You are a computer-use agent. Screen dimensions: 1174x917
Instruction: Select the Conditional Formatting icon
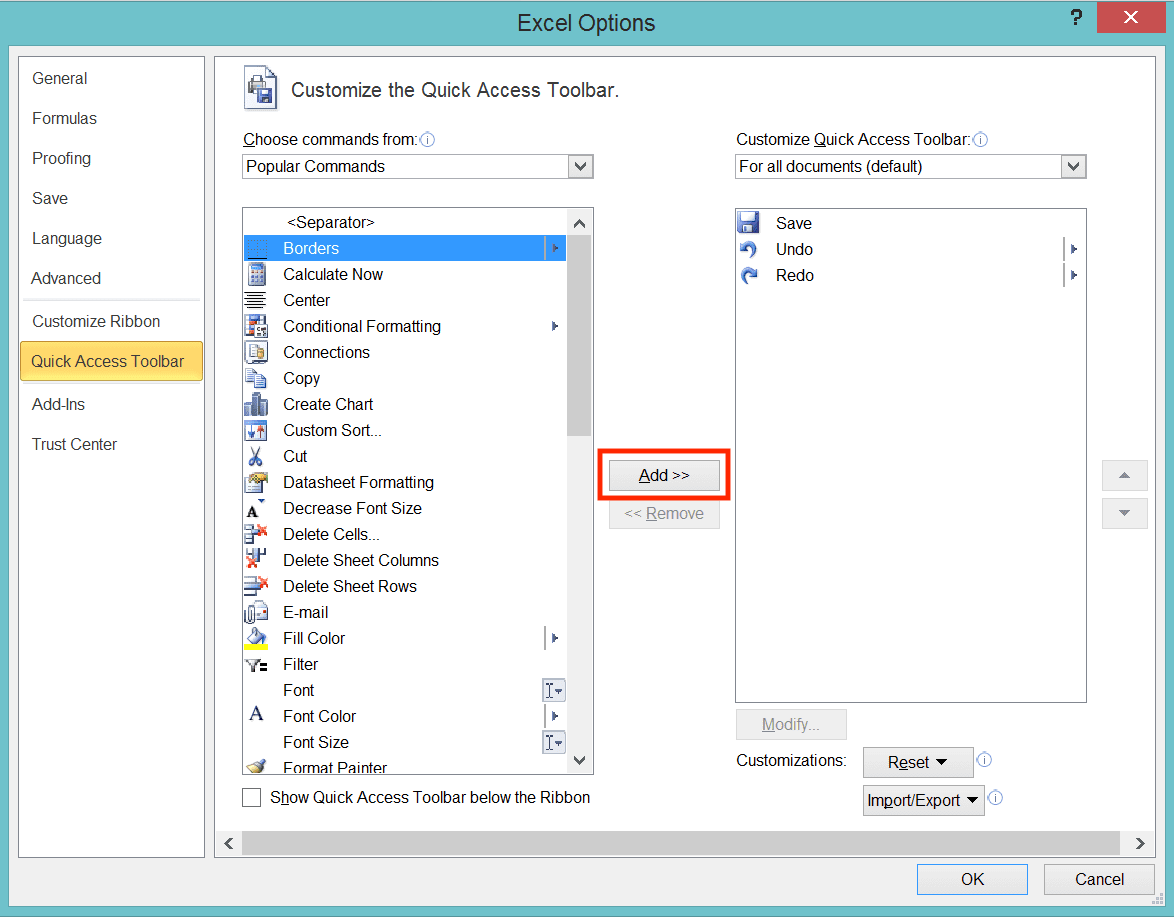pos(258,326)
